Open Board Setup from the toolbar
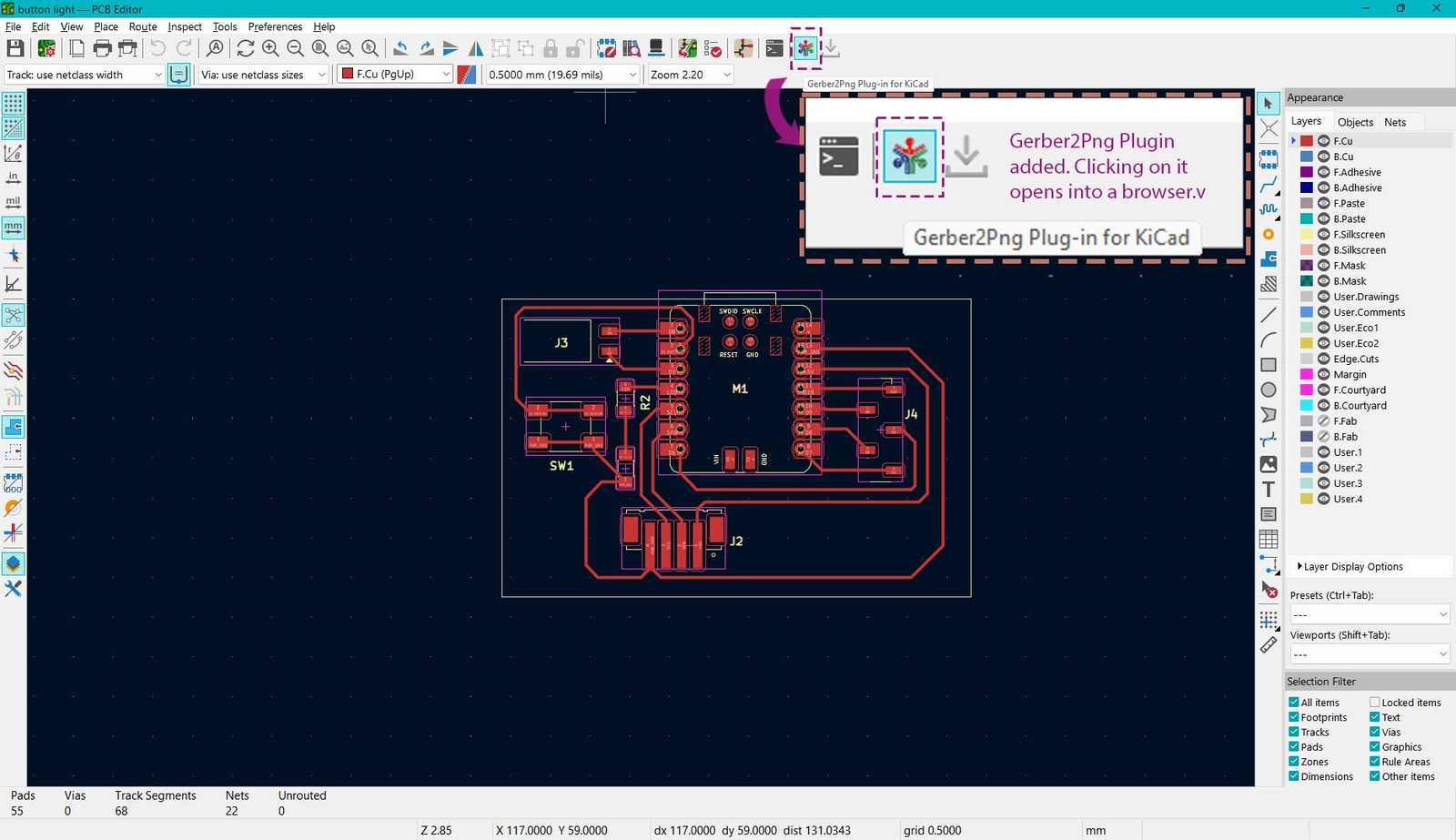The height and width of the screenshot is (840, 1456). 46,48
